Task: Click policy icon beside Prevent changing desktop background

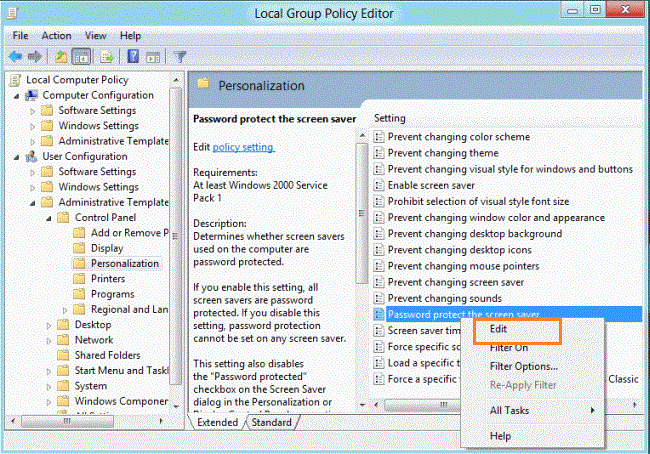Action: pos(379,234)
